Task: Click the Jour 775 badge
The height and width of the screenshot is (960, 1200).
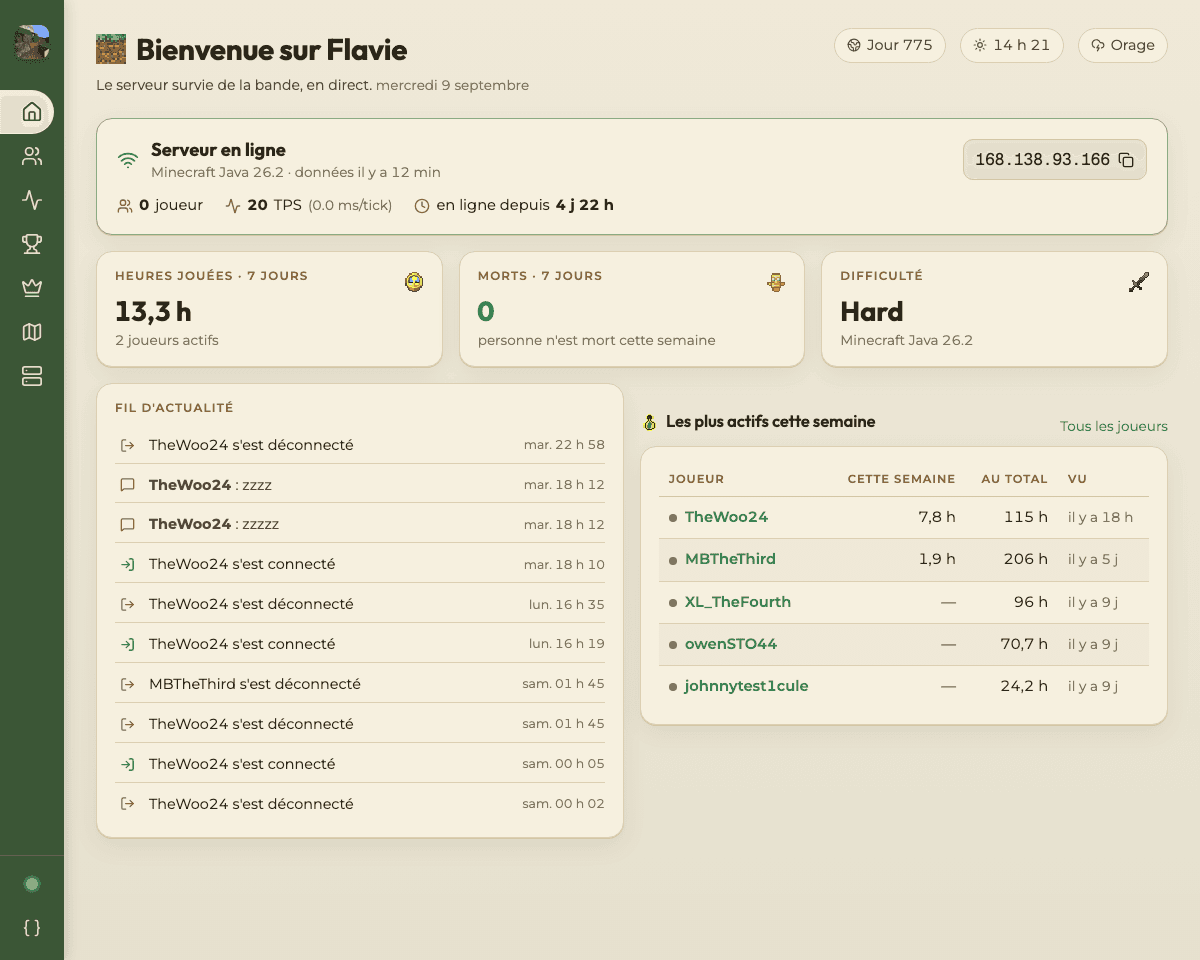Action: tap(890, 45)
